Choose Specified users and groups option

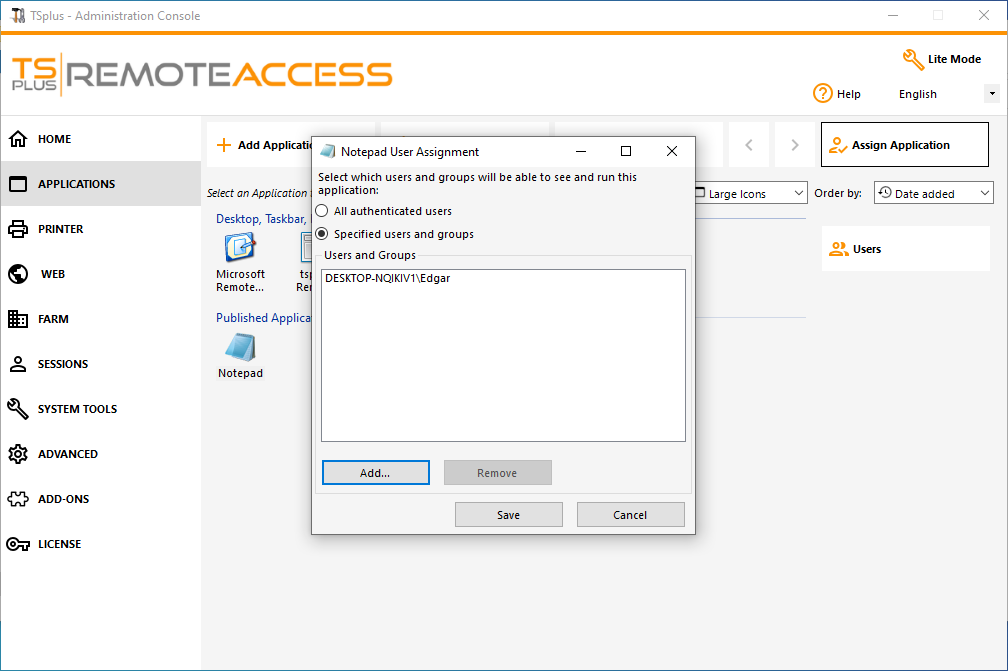pyautogui.click(x=322, y=233)
